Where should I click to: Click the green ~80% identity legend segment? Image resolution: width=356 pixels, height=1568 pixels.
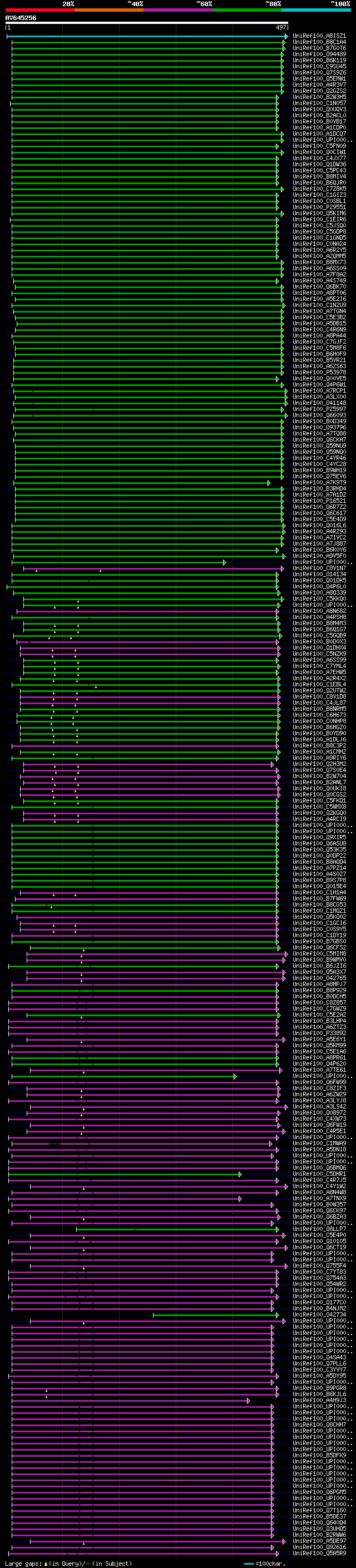[246, 10]
